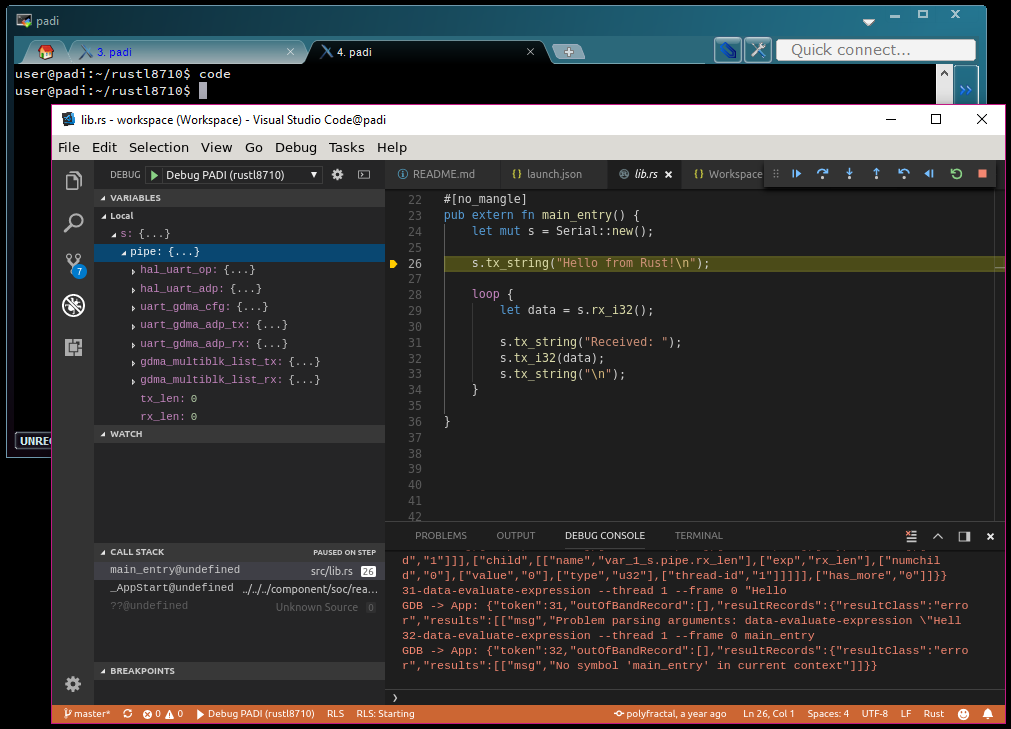The width and height of the screenshot is (1011, 729).
Task: Step over the current line
Action: coord(823,173)
